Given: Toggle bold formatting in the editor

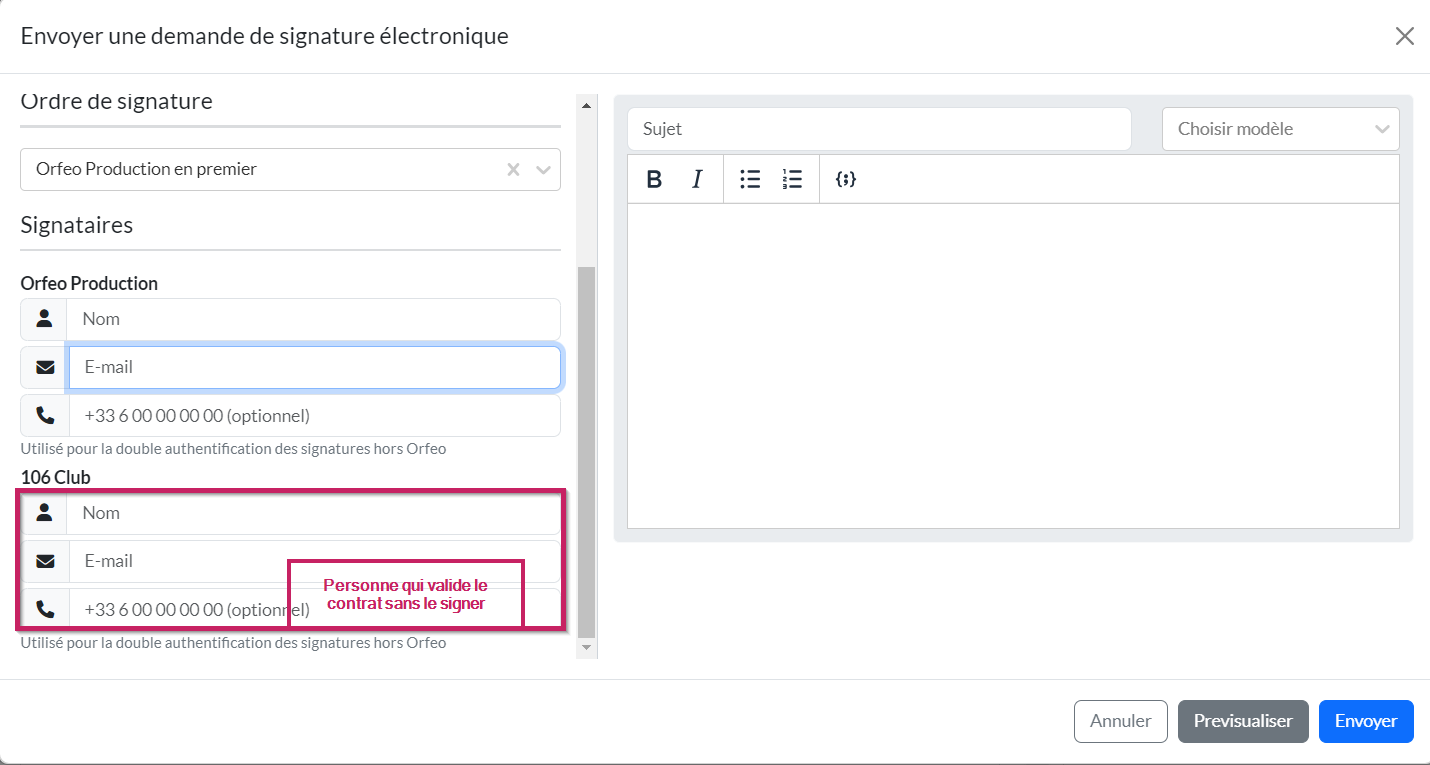Looking at the screenshot, I should coord(654,179).
